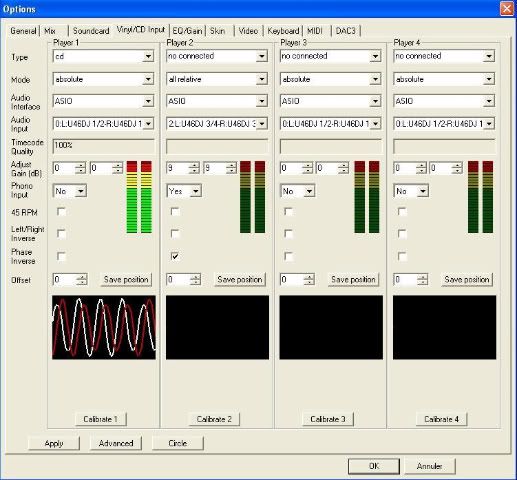Expand Player 2 Mode dropdown
The width and height of the screenshot is (517, 480).
point(217,79)
